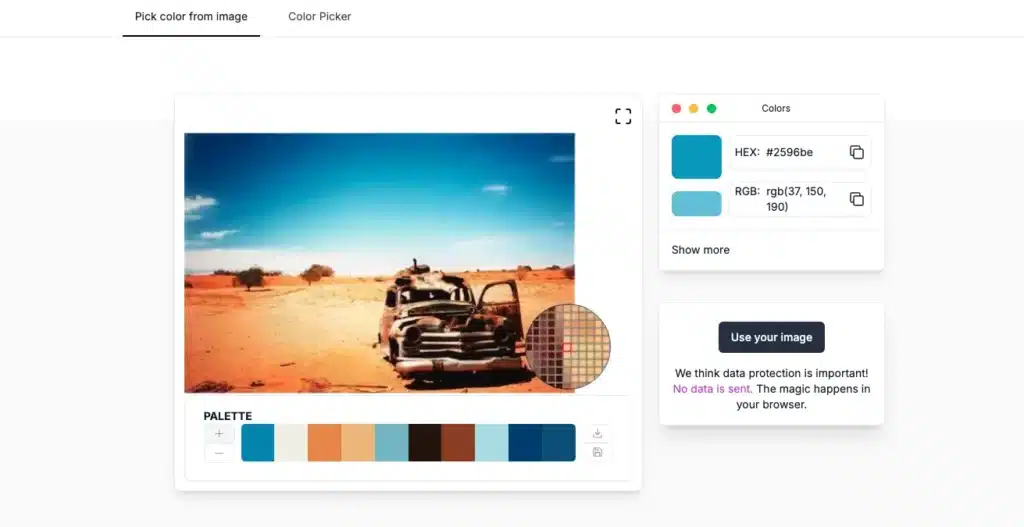Pick the navy blue palette swatch
1024x527 pixels.
[525, 443]
